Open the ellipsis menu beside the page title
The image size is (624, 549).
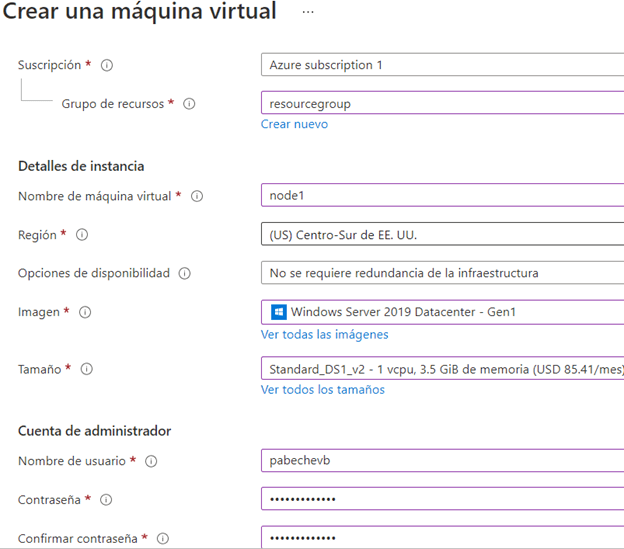point(308,12)
